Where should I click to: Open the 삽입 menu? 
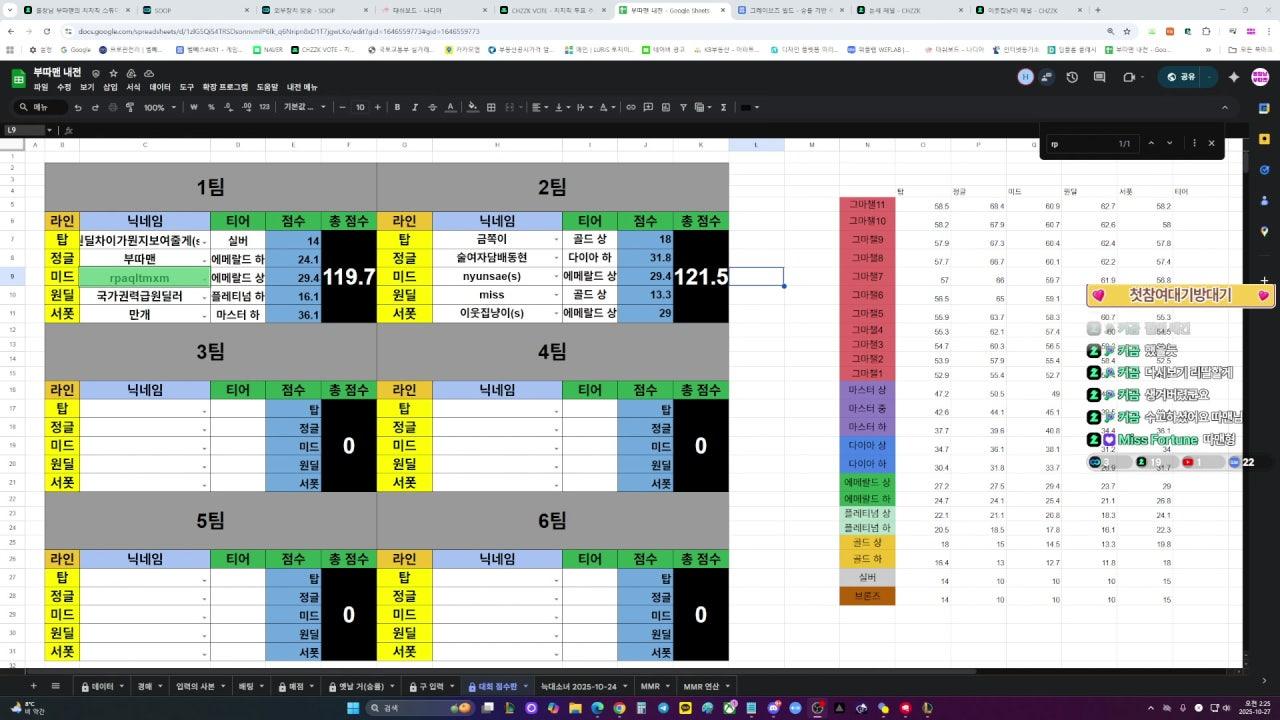[110, 87]
